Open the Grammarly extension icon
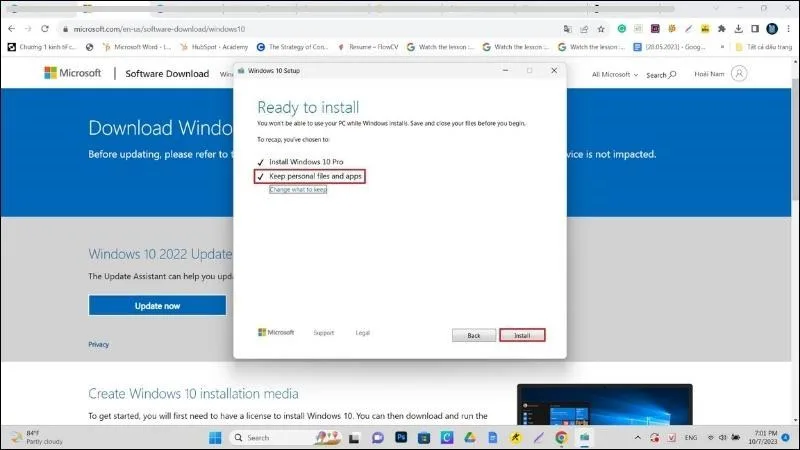800x450 pixels. click(x=621, y=29)
